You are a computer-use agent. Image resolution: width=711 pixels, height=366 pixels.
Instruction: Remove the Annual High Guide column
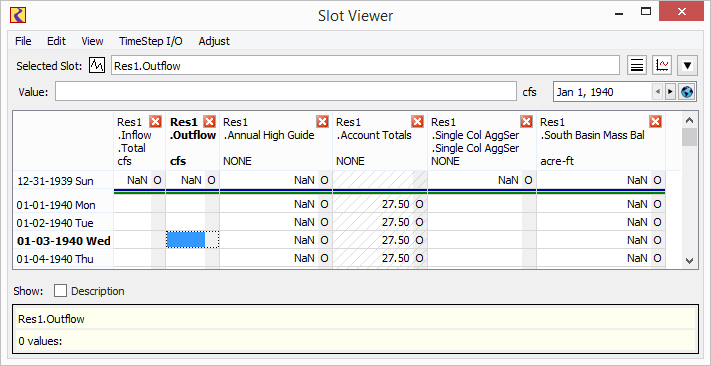click(322, 121)
